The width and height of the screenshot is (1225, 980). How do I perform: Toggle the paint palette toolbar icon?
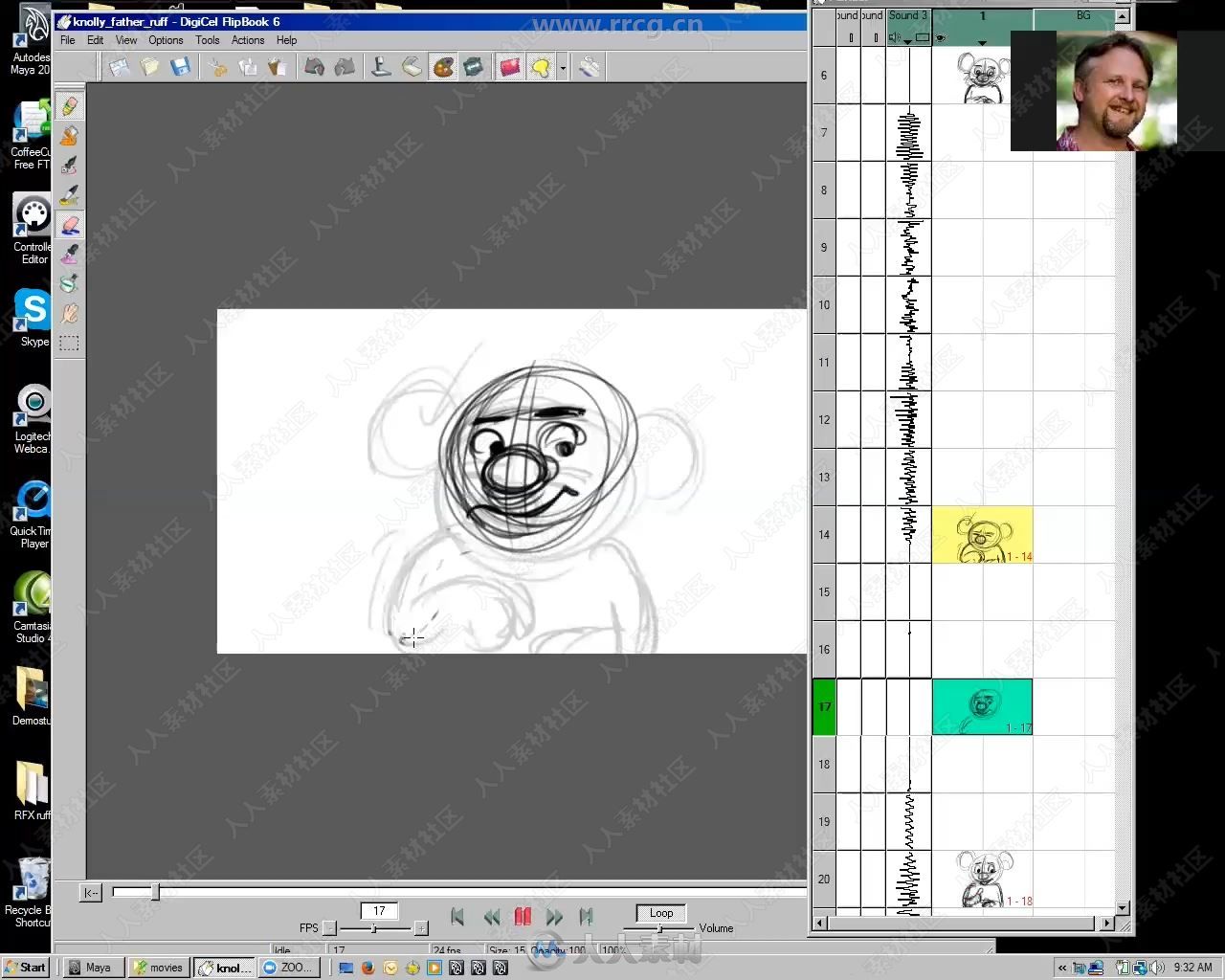pyautogui.click(x=443, y=67)
